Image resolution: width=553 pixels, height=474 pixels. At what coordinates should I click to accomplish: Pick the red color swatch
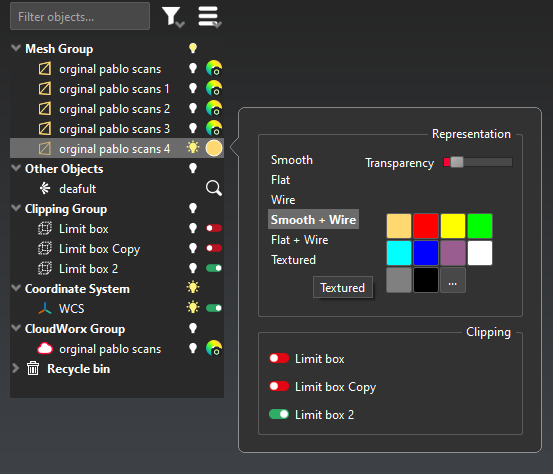pyautogui.click(x=426, y=226)
